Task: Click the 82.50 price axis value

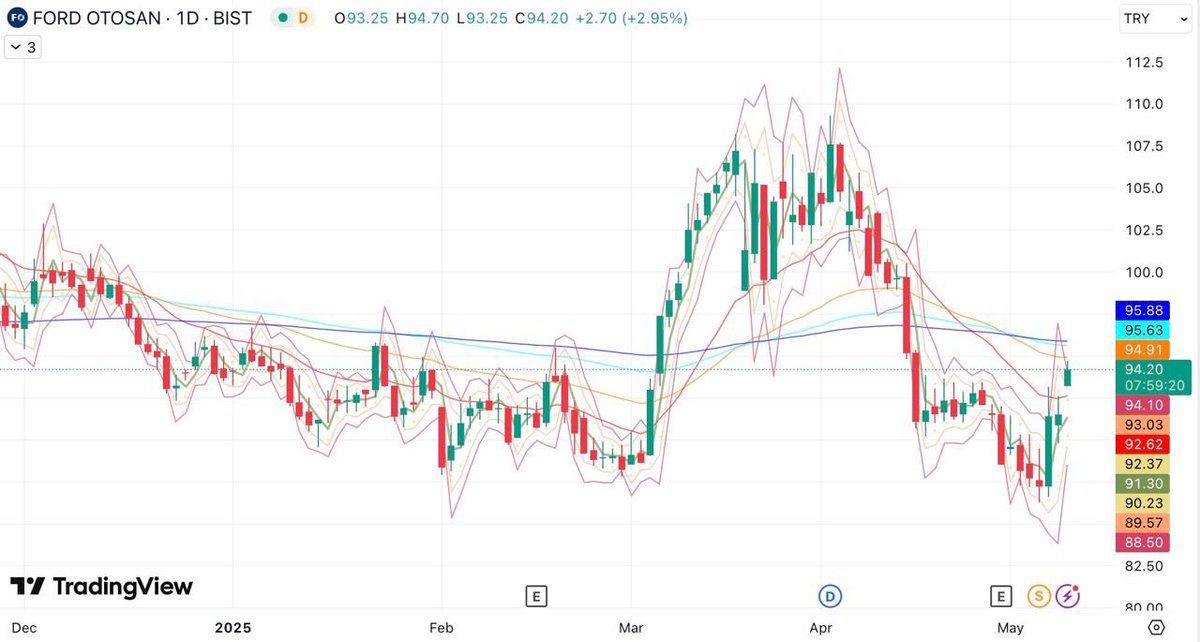Action: pos(1144,566)
